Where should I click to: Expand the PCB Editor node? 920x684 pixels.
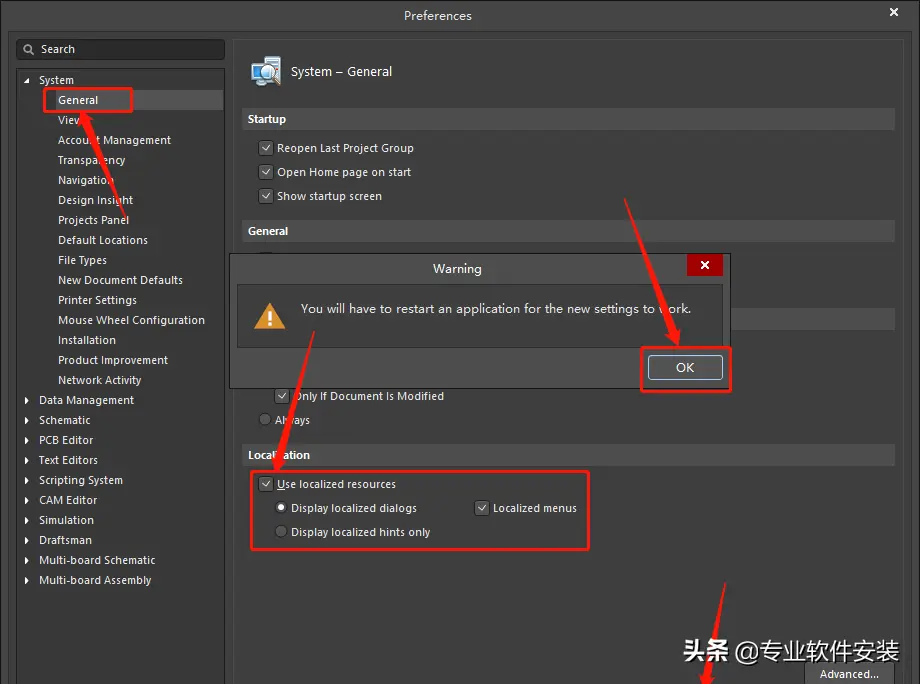pyautogui.click(x=26, y=440)
